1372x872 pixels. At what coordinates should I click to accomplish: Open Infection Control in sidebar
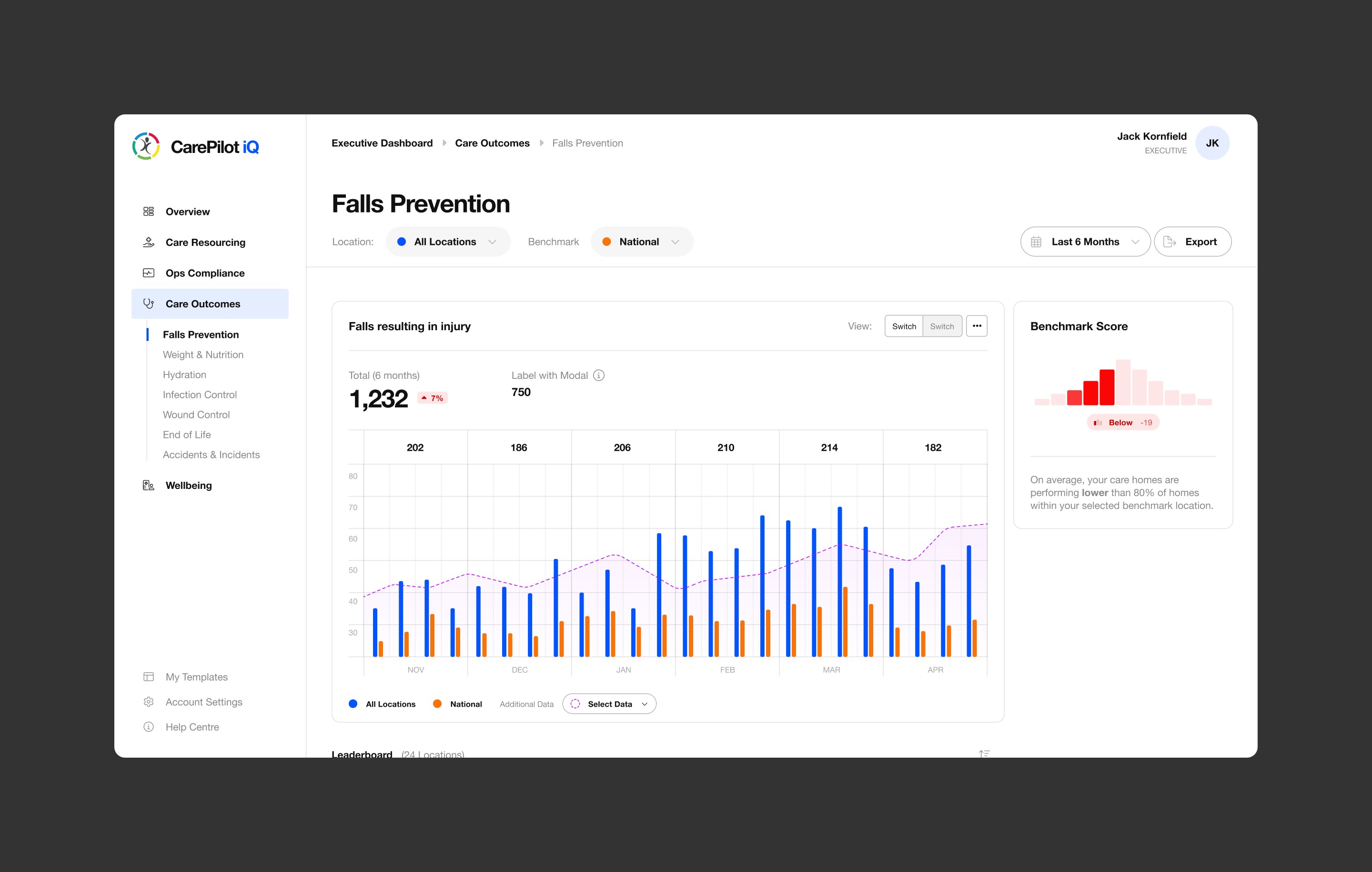tap(200, 395)
